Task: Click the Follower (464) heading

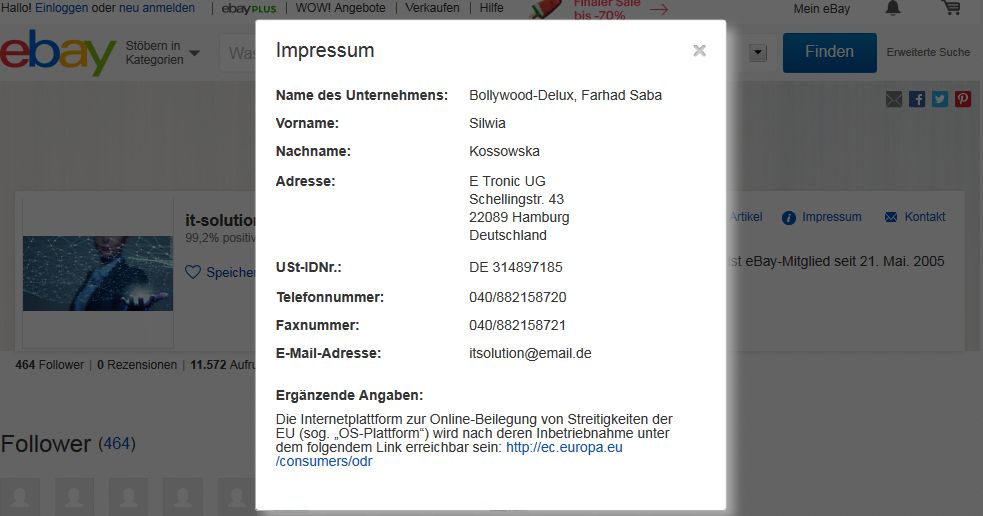Action: pos(68,444)
